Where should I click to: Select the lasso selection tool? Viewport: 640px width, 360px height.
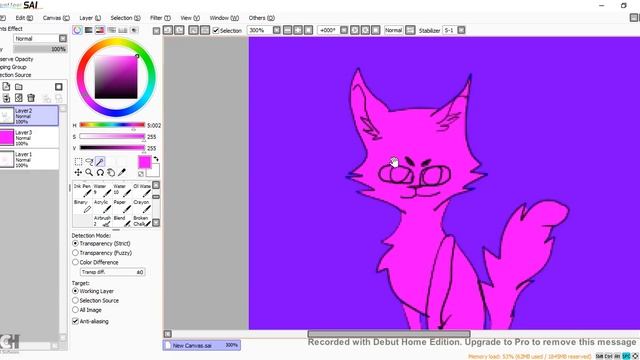click(x=89, y=162)
